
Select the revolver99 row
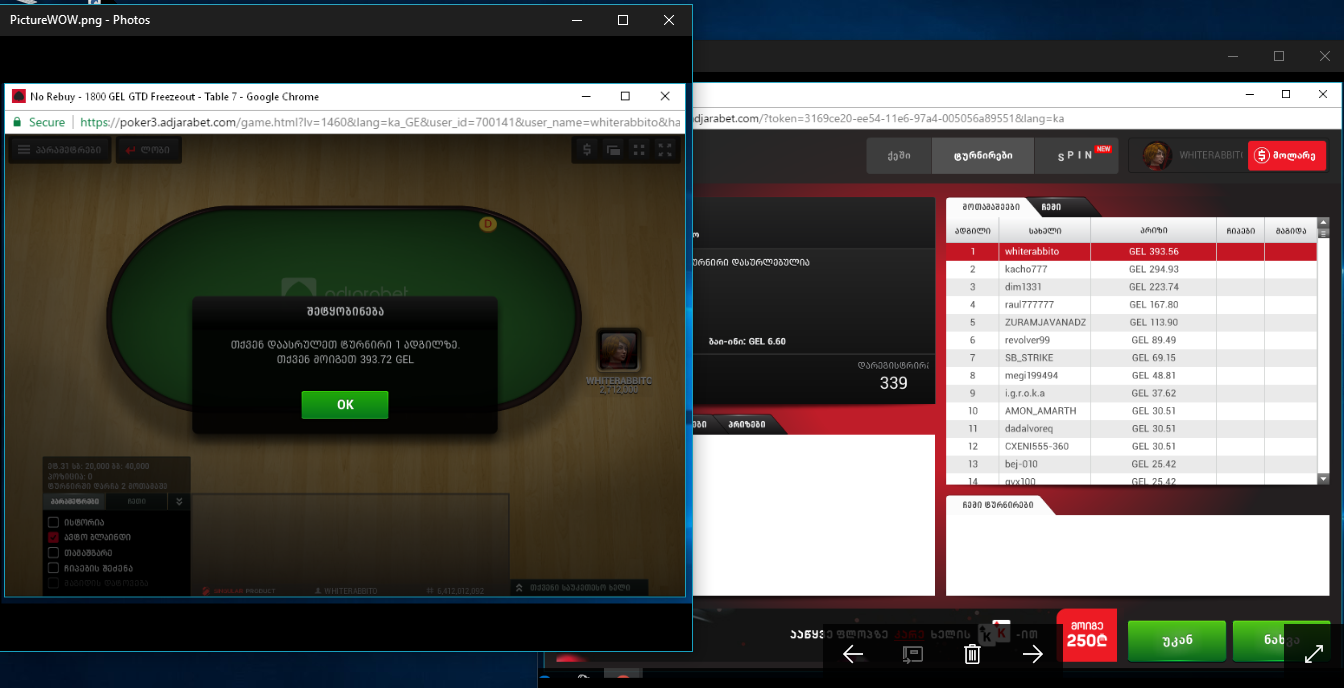1131,340
